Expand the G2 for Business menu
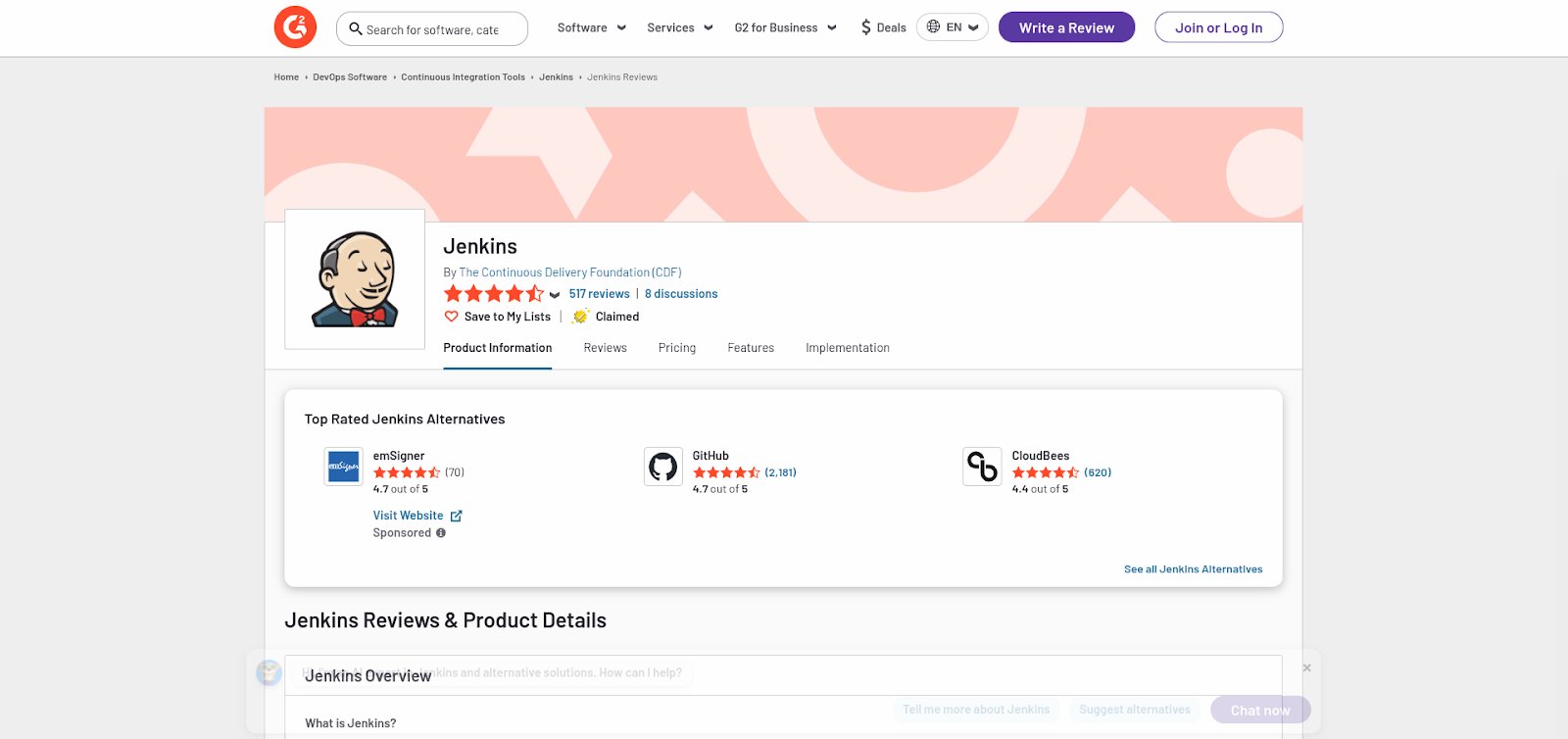1568x739 pixels. (x=785, y=27)
